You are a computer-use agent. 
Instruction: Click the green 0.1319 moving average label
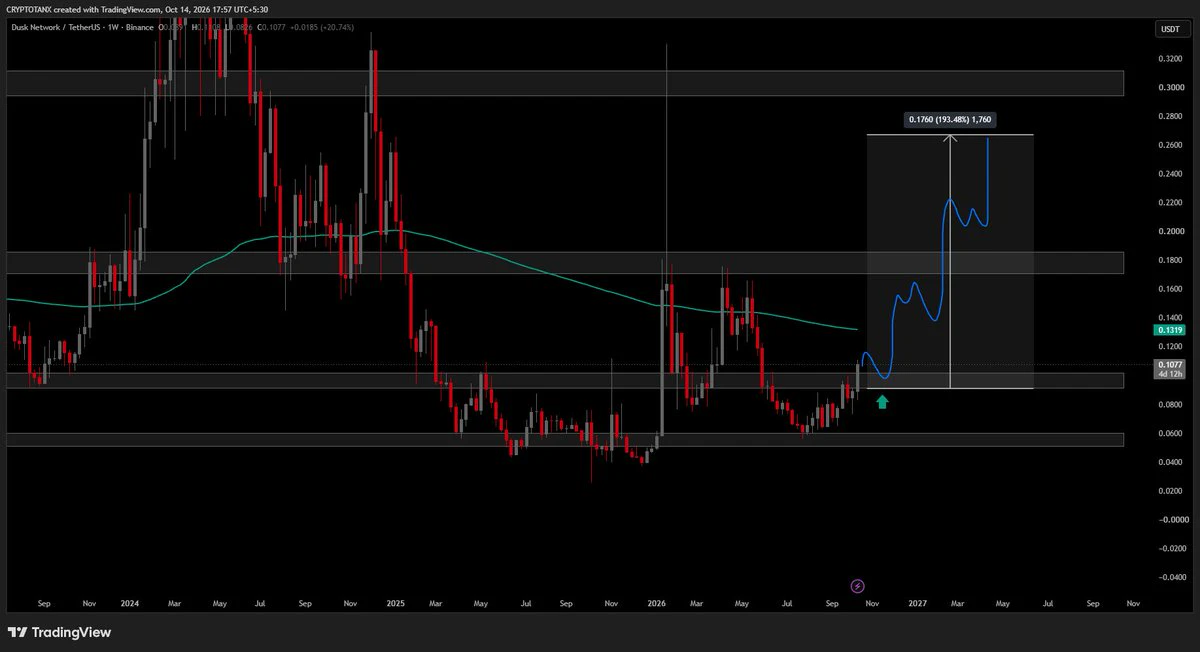coord(1168,329)
